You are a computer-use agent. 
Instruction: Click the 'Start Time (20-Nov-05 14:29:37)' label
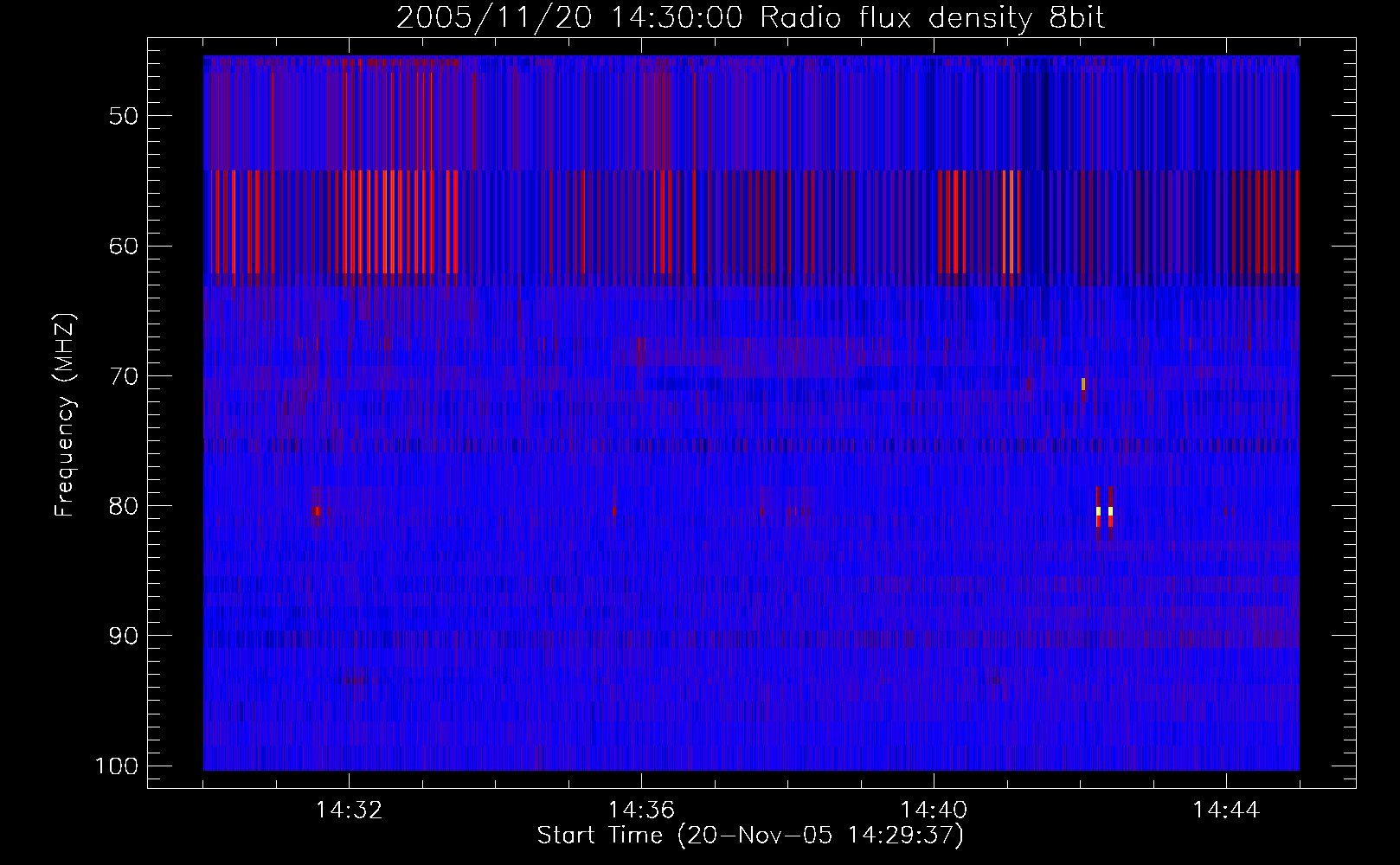point(750,836)
